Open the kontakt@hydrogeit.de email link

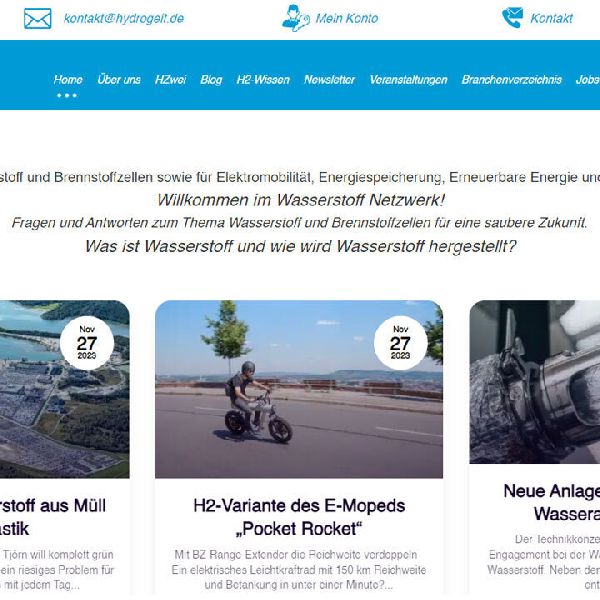(123, 18)
